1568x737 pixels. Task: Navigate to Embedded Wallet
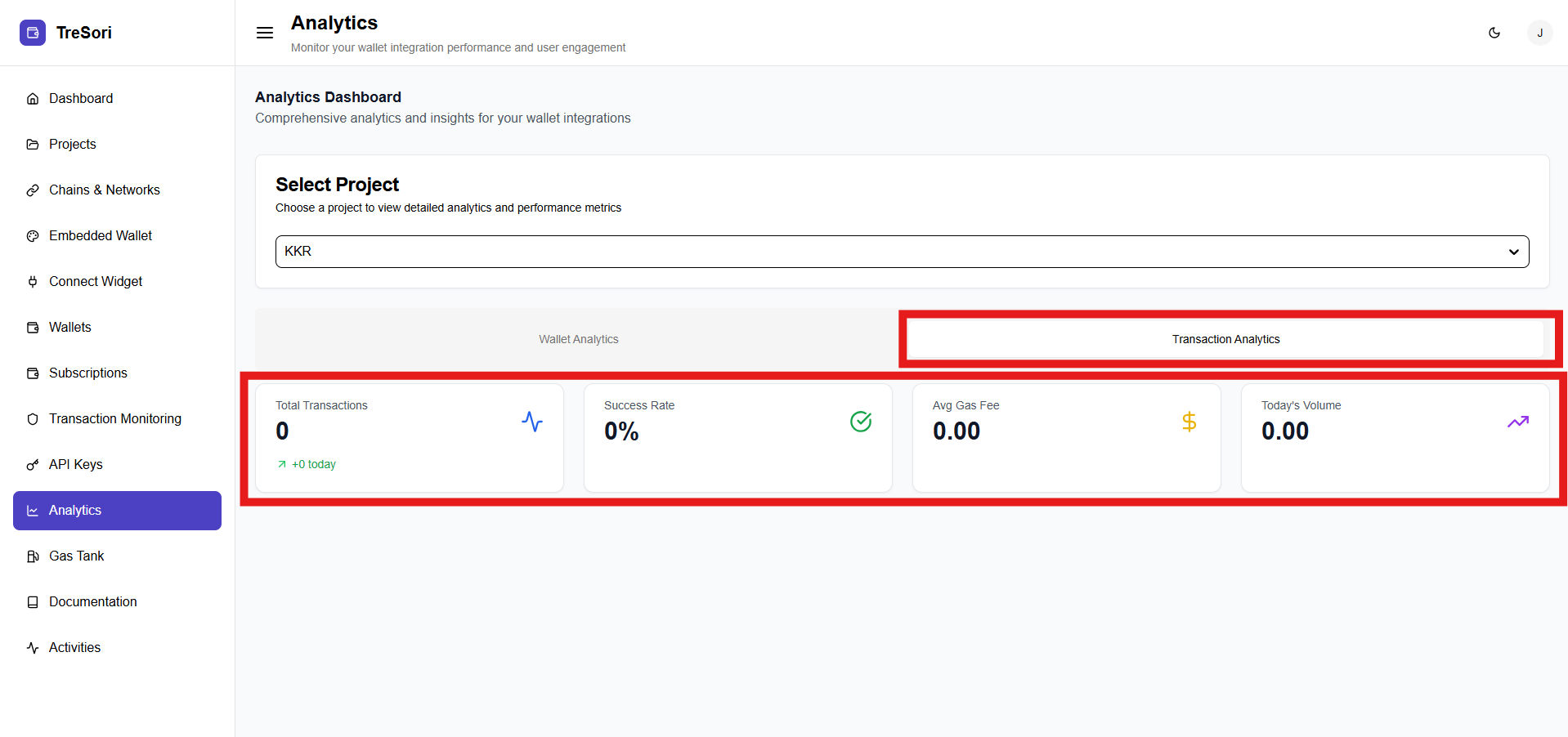point(100,235)
